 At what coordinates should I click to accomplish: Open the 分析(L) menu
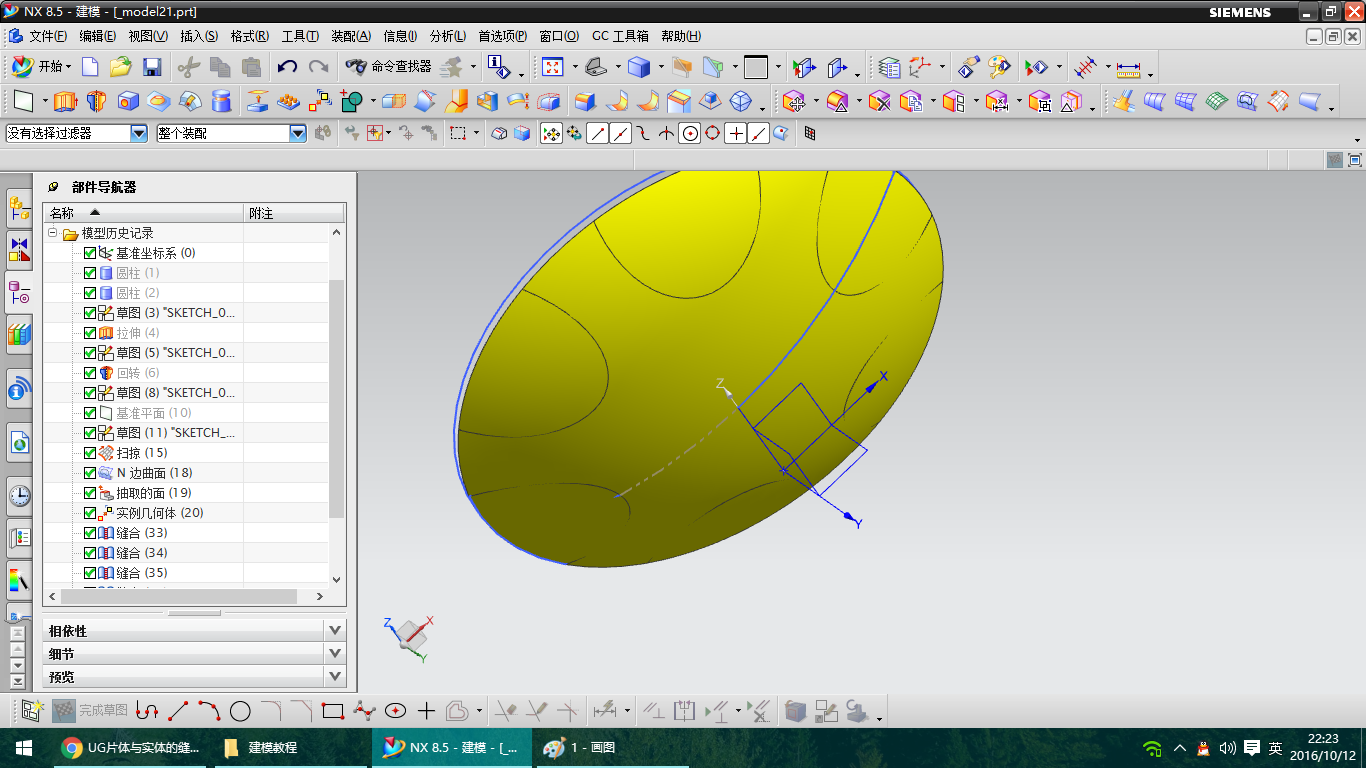[x=447, y=36]
